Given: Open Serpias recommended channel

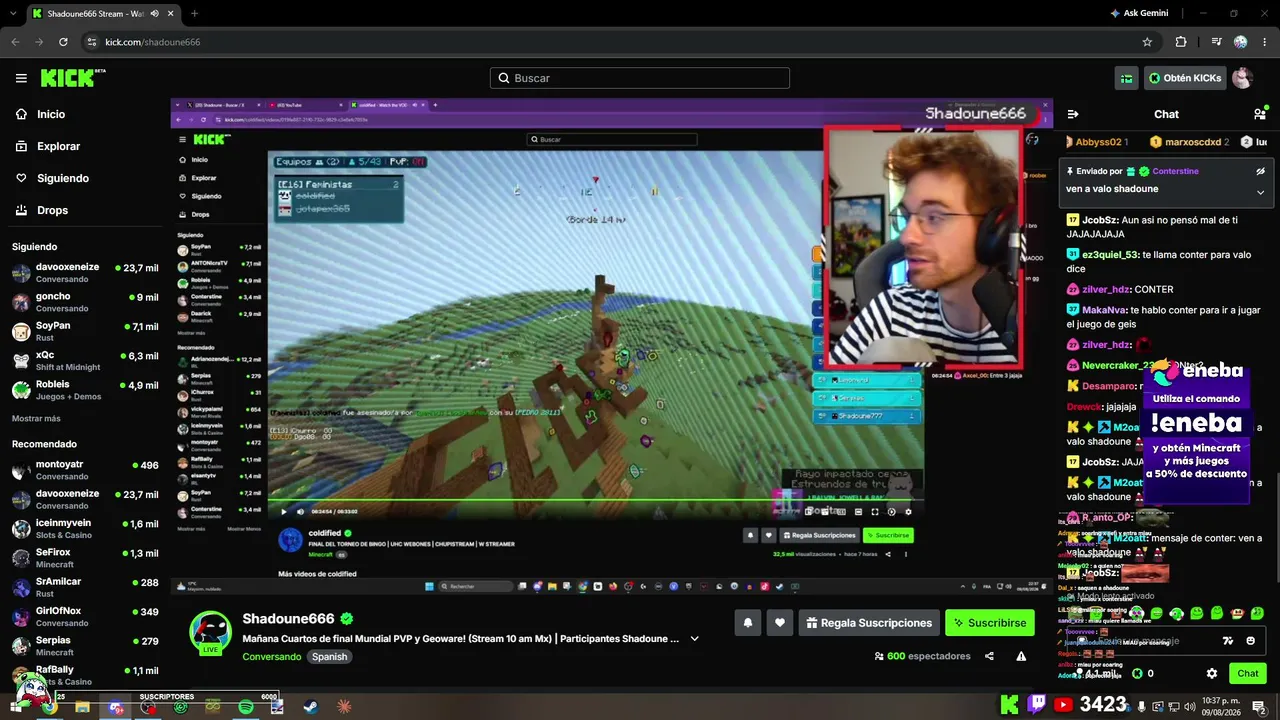Looking at the screenshot, I should [x=84, y=645].
